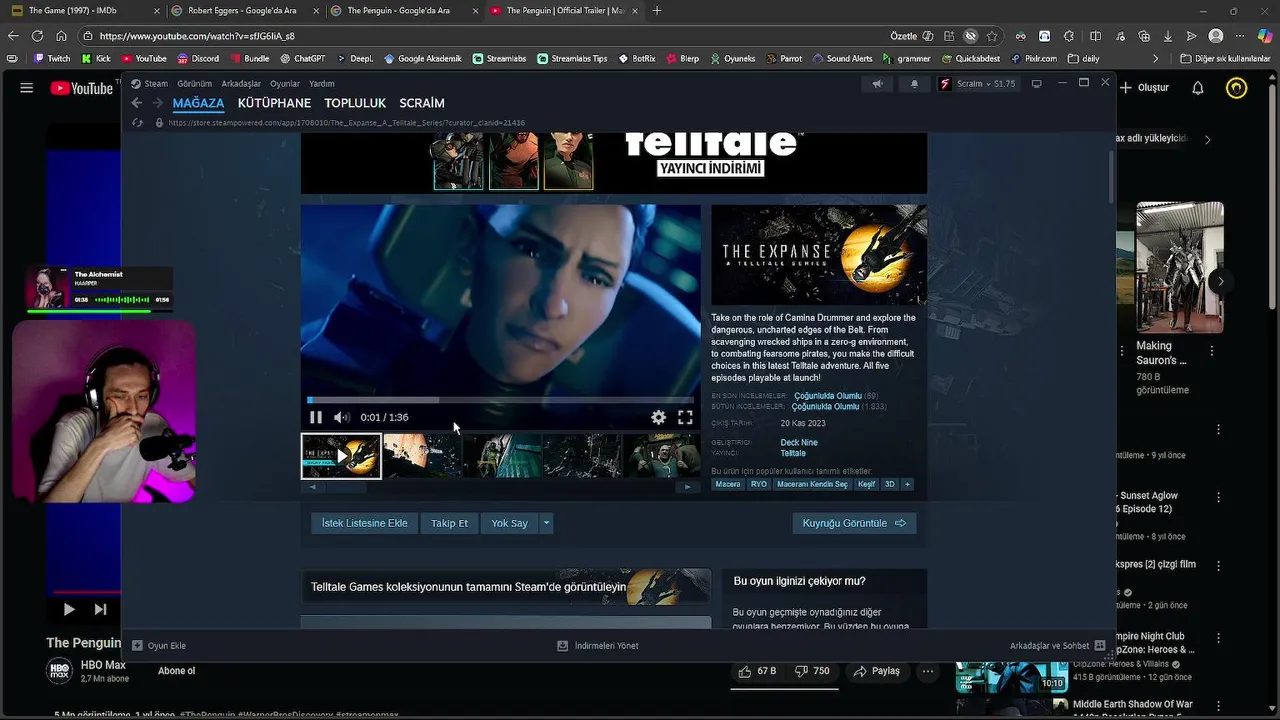Screen dimensions: 1280x720
Task: Open HBO Max channel avatar
Action: (x=60, y=671)
